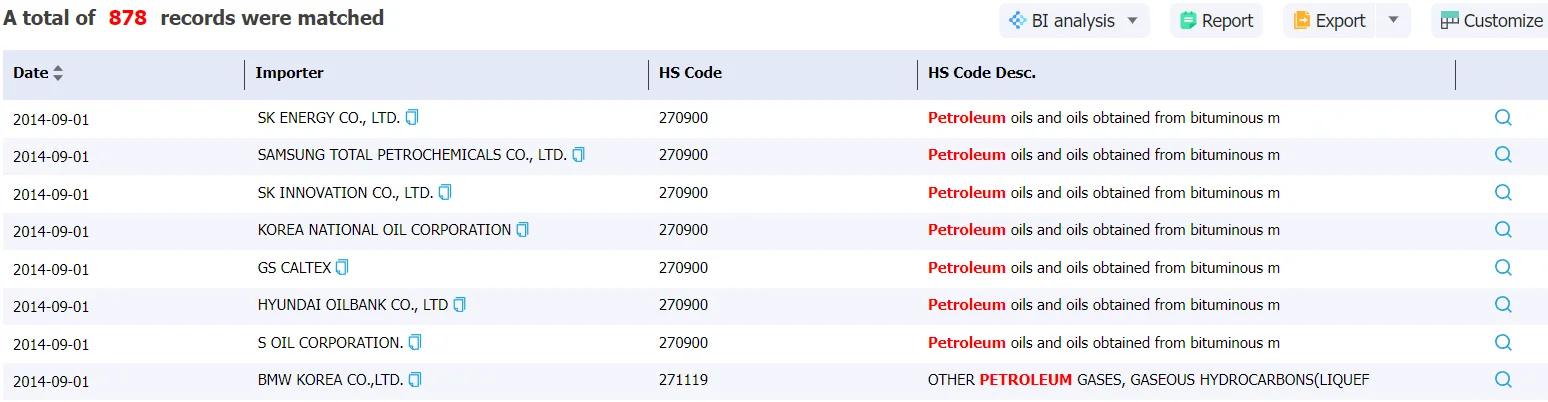View details of S OIL CORPORATION record
1548x402 pixels.
point(1502,342)
